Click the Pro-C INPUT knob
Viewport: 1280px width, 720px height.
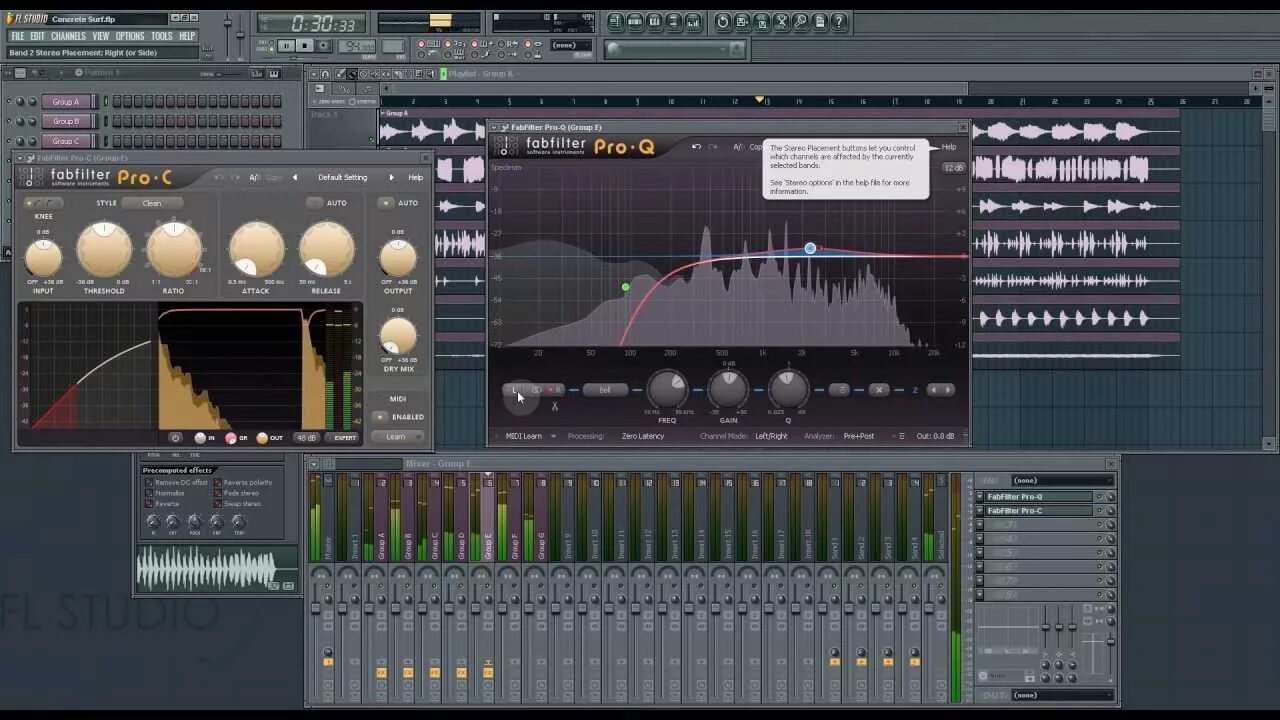point(43,259)
